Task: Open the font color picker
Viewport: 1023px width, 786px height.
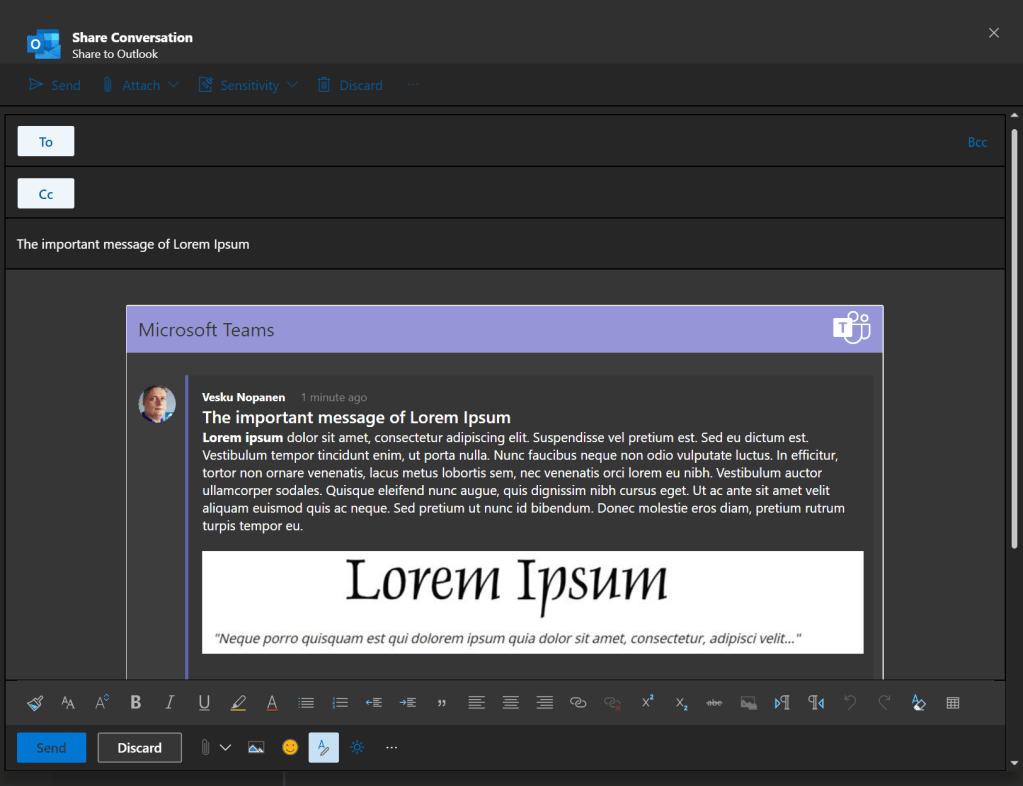Action: [x=271, y=703]
